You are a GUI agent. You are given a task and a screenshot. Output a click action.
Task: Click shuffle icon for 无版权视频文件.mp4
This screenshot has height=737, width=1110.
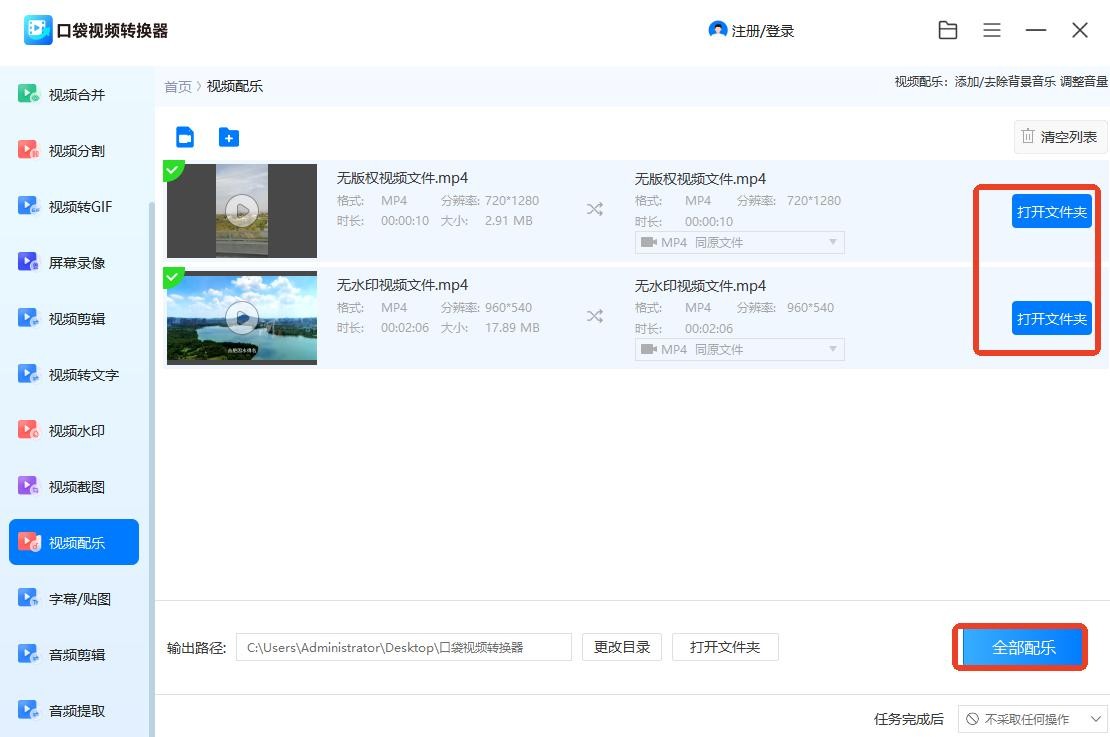[595, 209]
